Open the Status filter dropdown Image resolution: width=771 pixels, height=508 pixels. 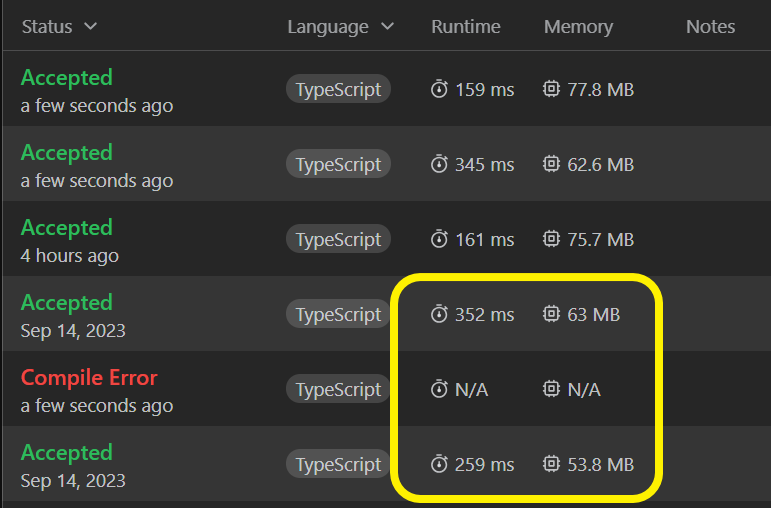[x=59, y=27]
